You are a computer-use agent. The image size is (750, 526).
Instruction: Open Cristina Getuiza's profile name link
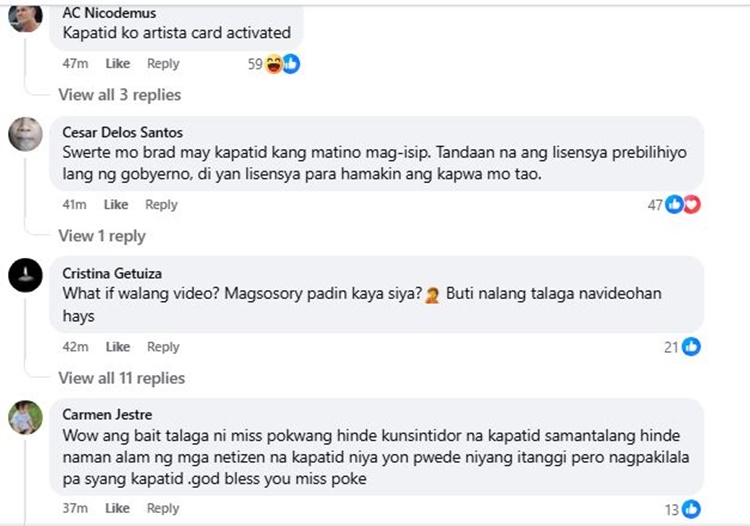pos(112,273)
